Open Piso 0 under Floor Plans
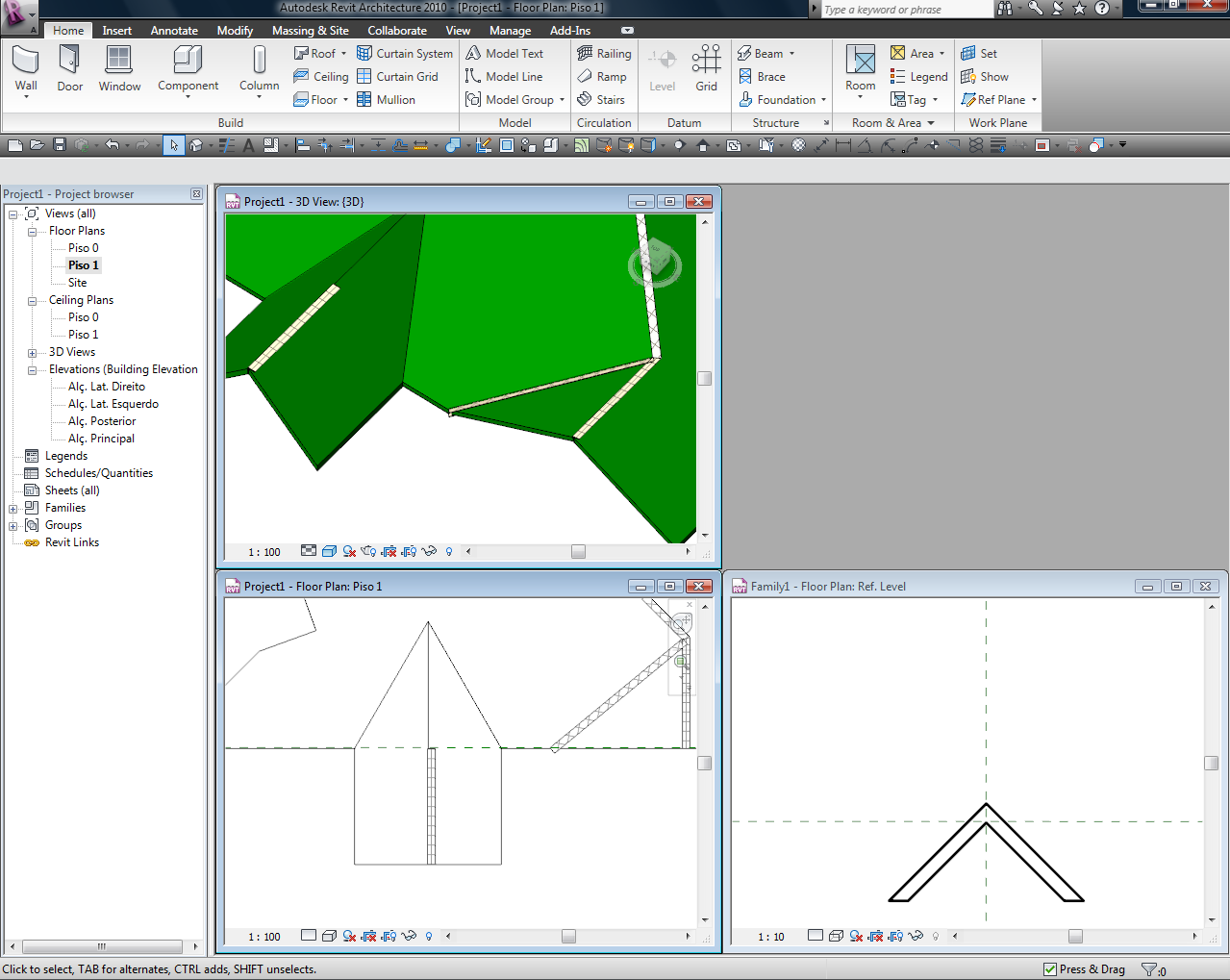Image resolution: width=1230 pixels, height=980 pixels. click(x=83, y=248)
